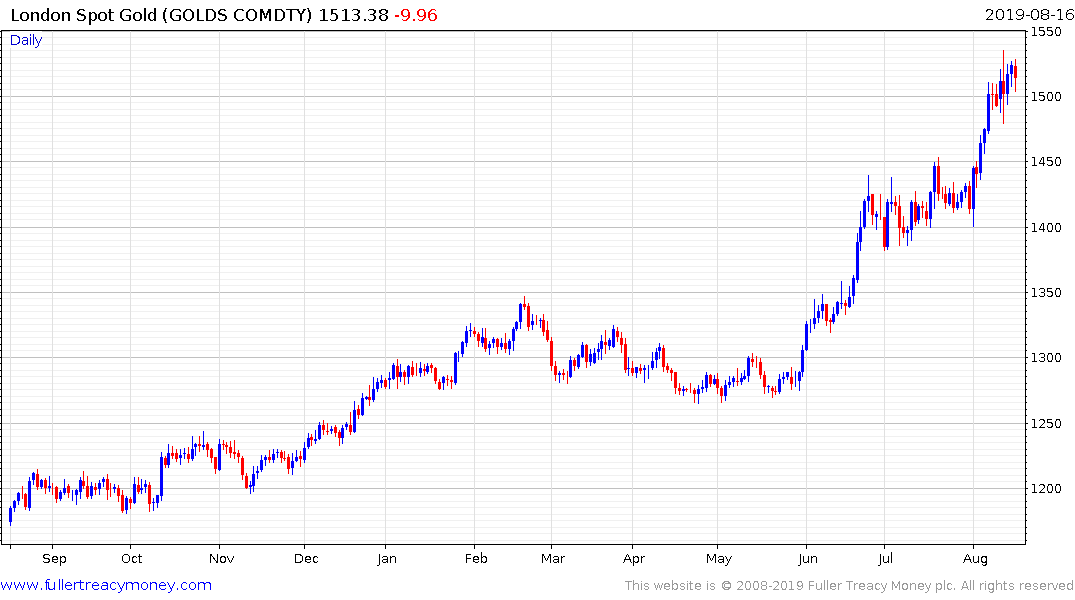This screenshot has width=1075, height=600.
Task: Click the 1250 price axis label
Action: [x=1046, y=424]
